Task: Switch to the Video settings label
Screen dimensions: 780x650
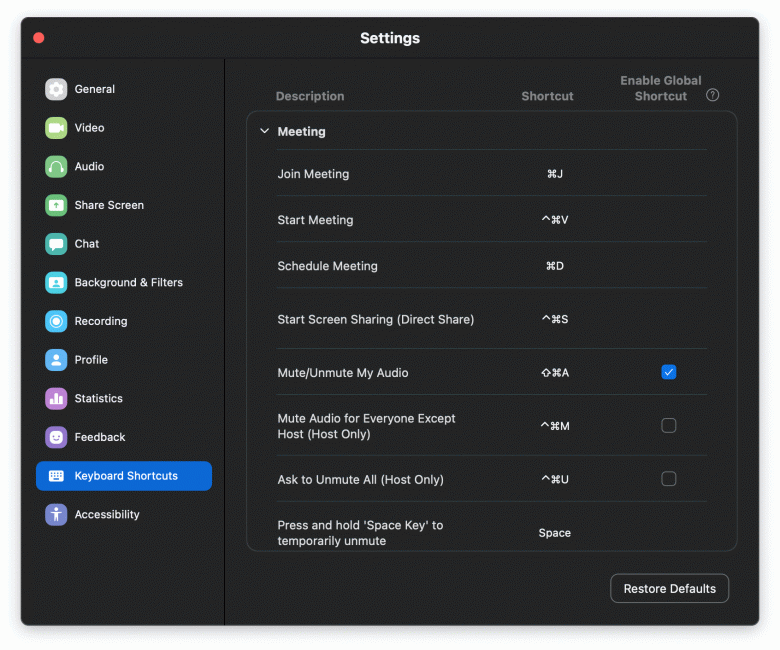Action: click(90, 128)
